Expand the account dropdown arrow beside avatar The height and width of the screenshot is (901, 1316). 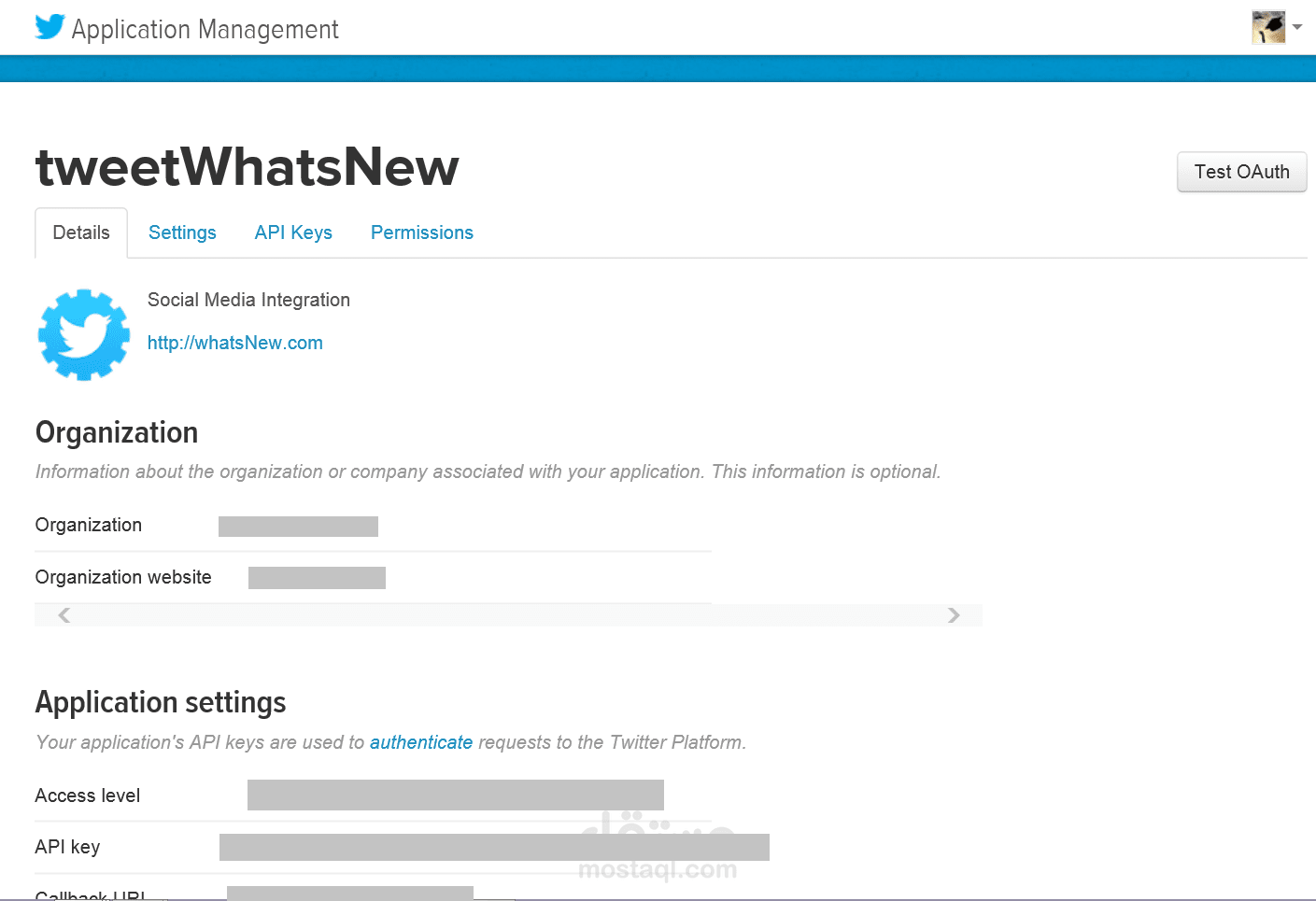[x=1297, y=27]
